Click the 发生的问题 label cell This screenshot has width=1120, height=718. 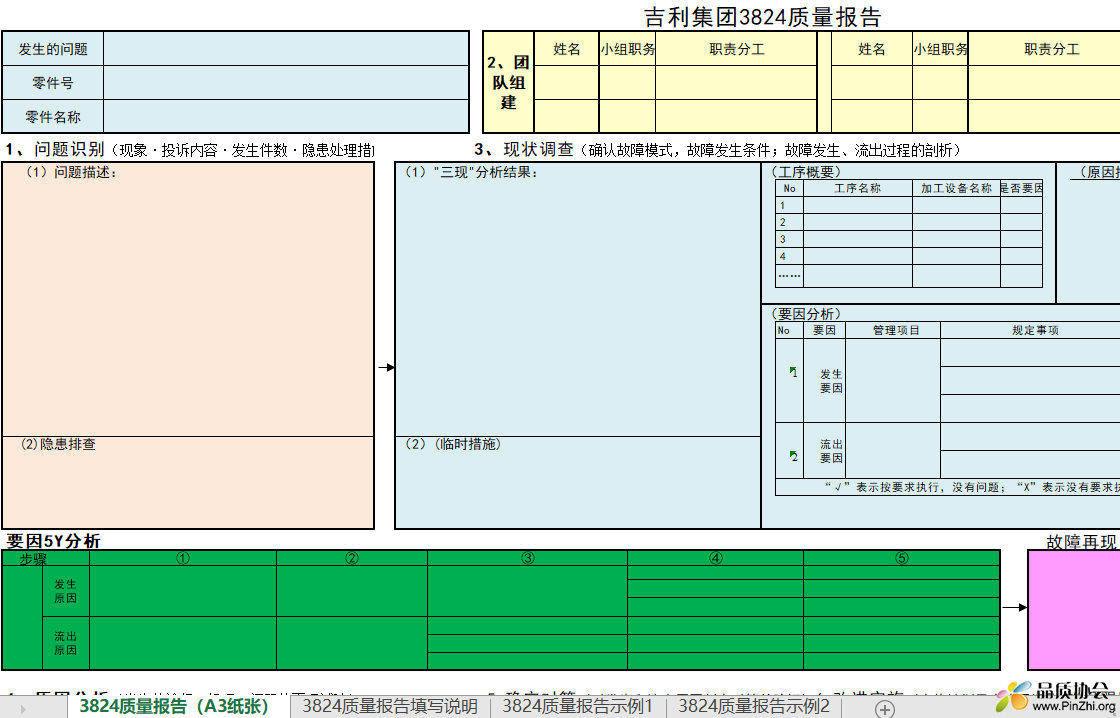pyautogui.click(x=53, y=49)
